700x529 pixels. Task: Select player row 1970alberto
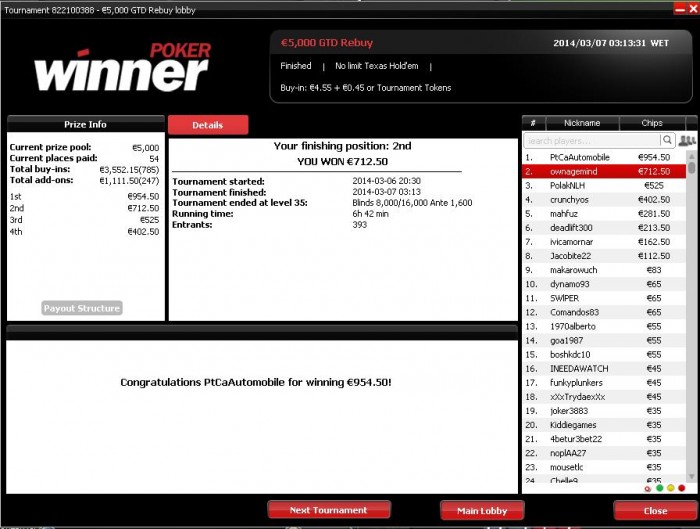(x=604, y=326)
